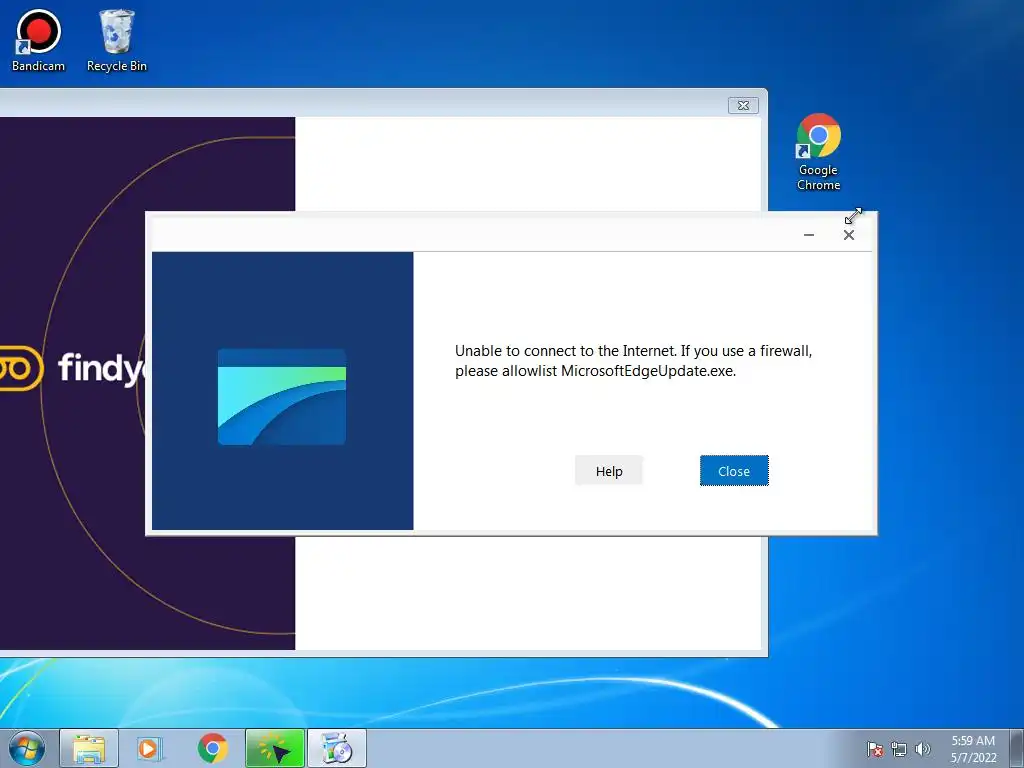Image resolution: width=1024 pixels, height=768 pixels.
Task: Click the 'Unable to connect to the Internet' message
Action: point(633,360)
